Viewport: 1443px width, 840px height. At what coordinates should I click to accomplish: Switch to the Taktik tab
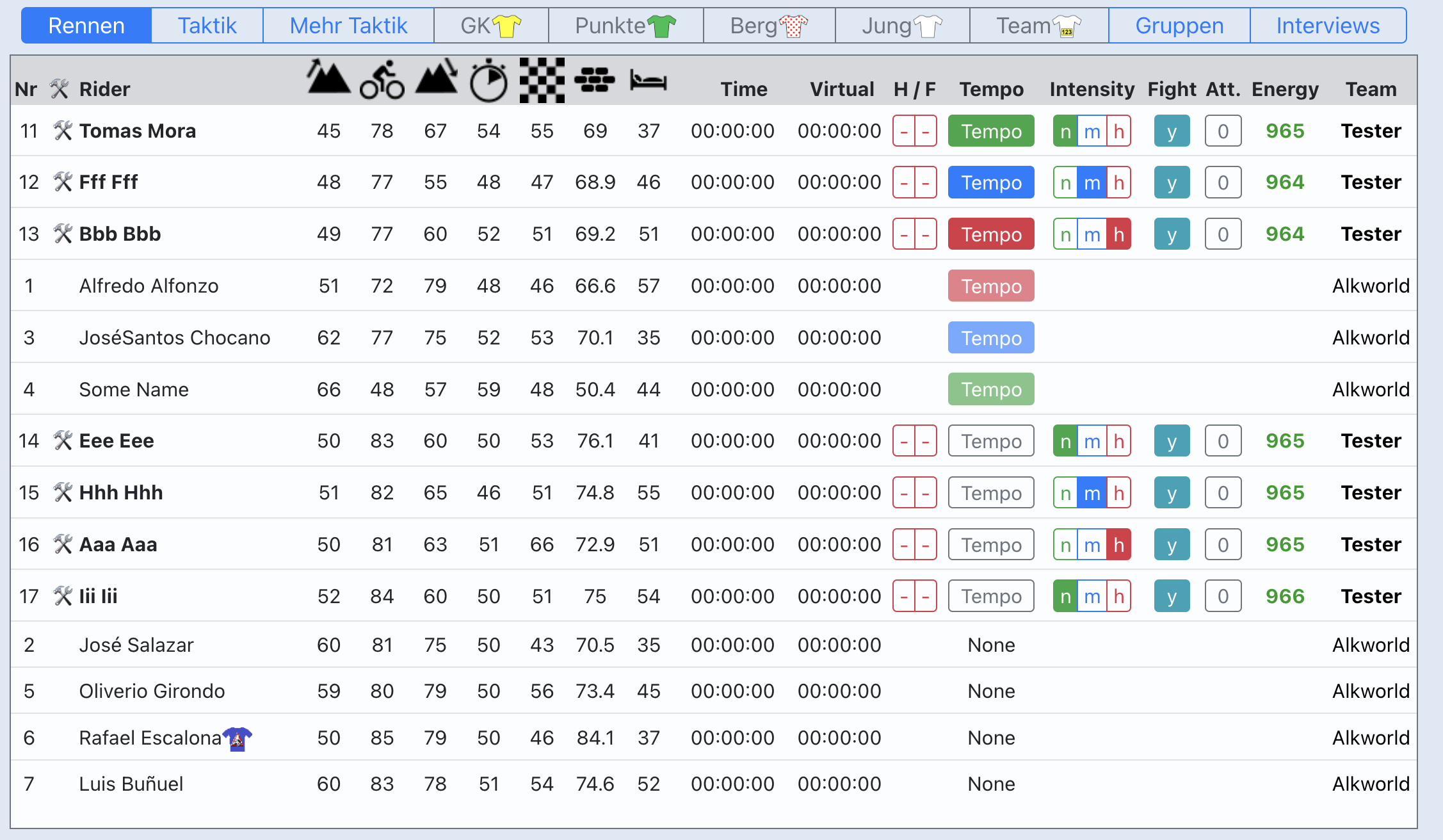[x=207, y=26]
